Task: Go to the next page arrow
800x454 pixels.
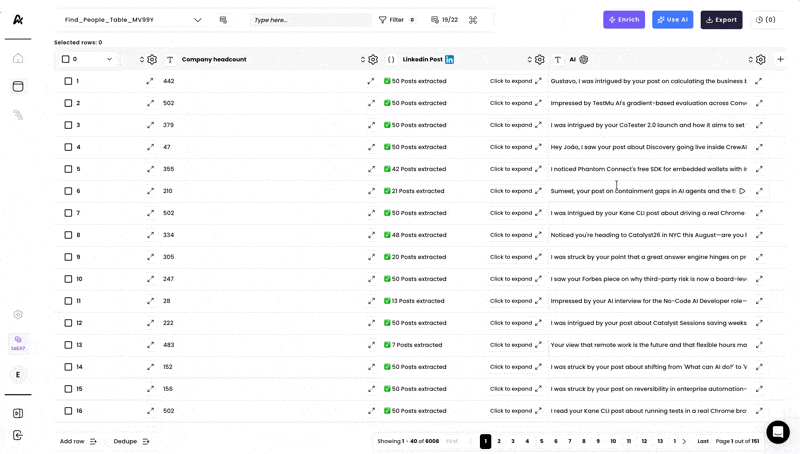Action: pos(684,441)
